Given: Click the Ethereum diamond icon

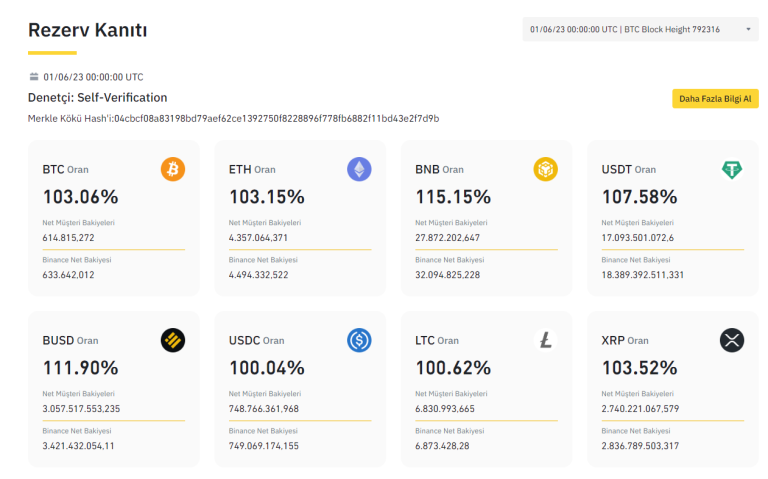Looking at the screenshot, I should (x=359, y=169).
